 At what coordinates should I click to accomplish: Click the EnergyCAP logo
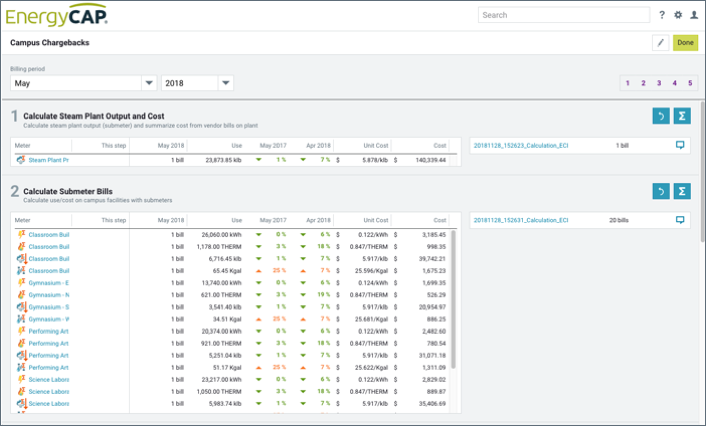pos(56,15)
